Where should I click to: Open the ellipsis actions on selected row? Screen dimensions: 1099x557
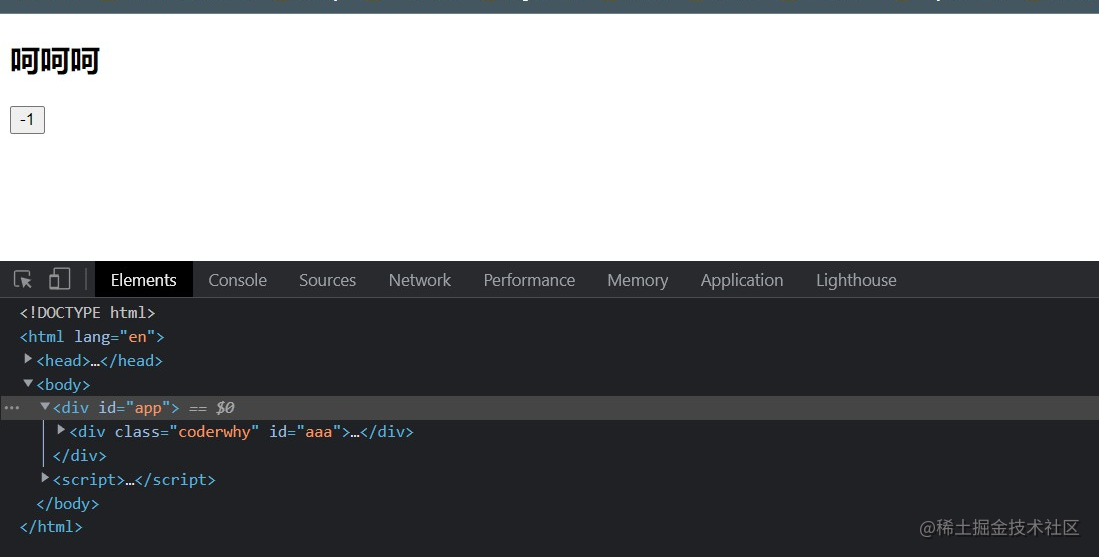pos(12,408)
